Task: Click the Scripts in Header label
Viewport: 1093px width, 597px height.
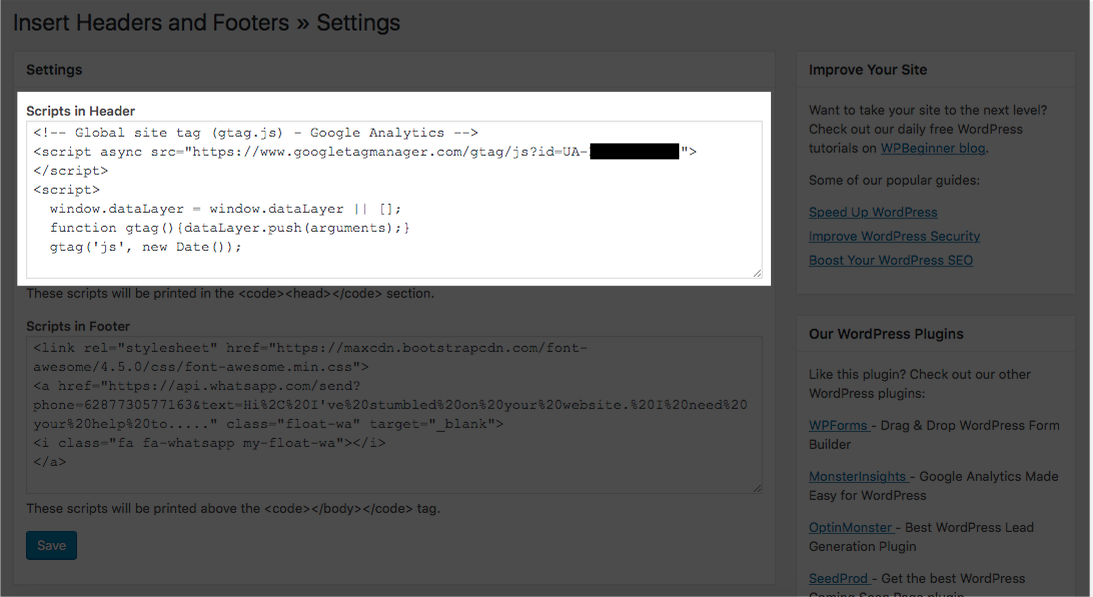Action: pyautogui.click(x=80, y=111)
